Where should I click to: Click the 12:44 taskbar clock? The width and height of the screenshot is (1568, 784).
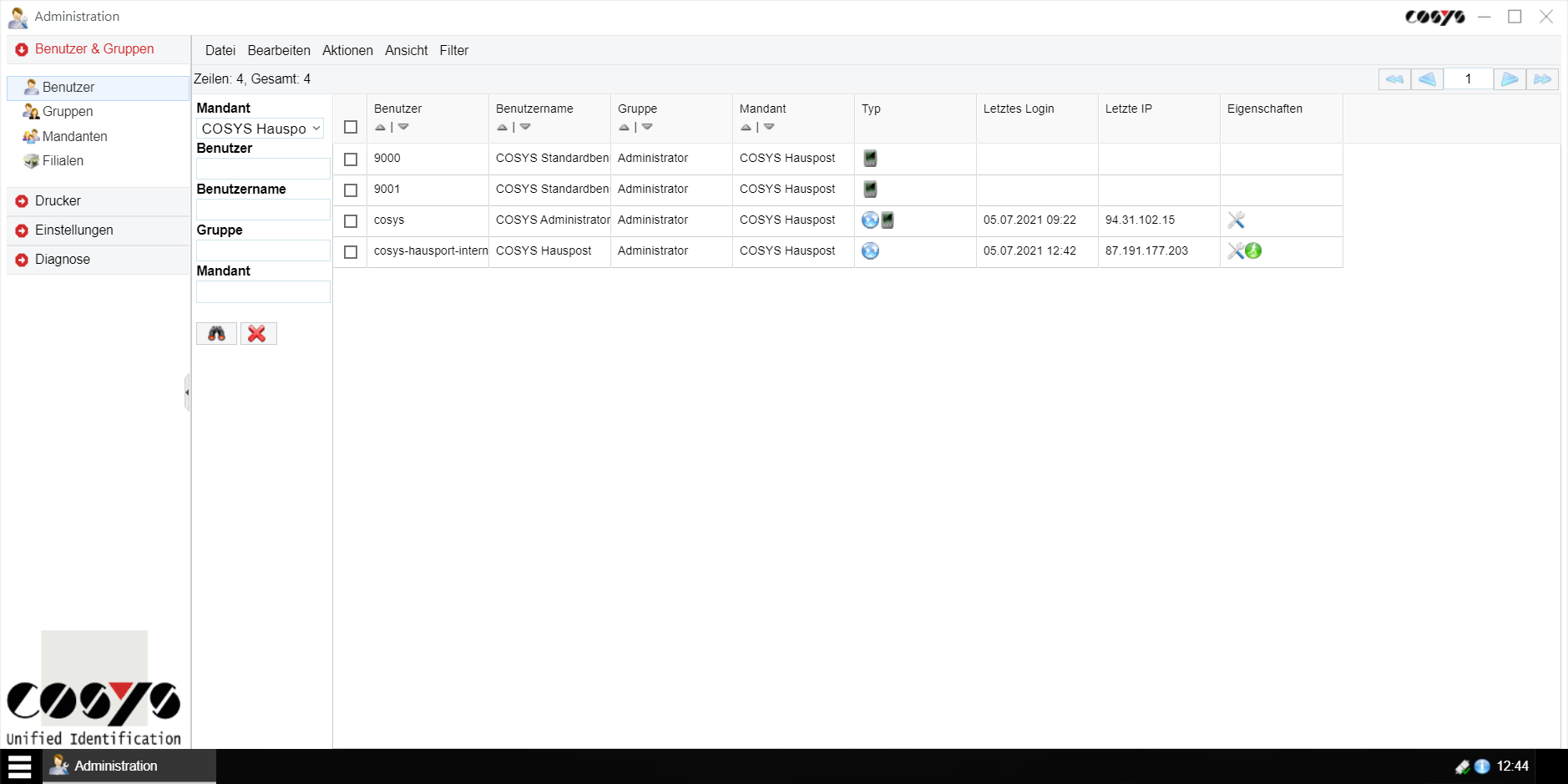[1512, 766]
